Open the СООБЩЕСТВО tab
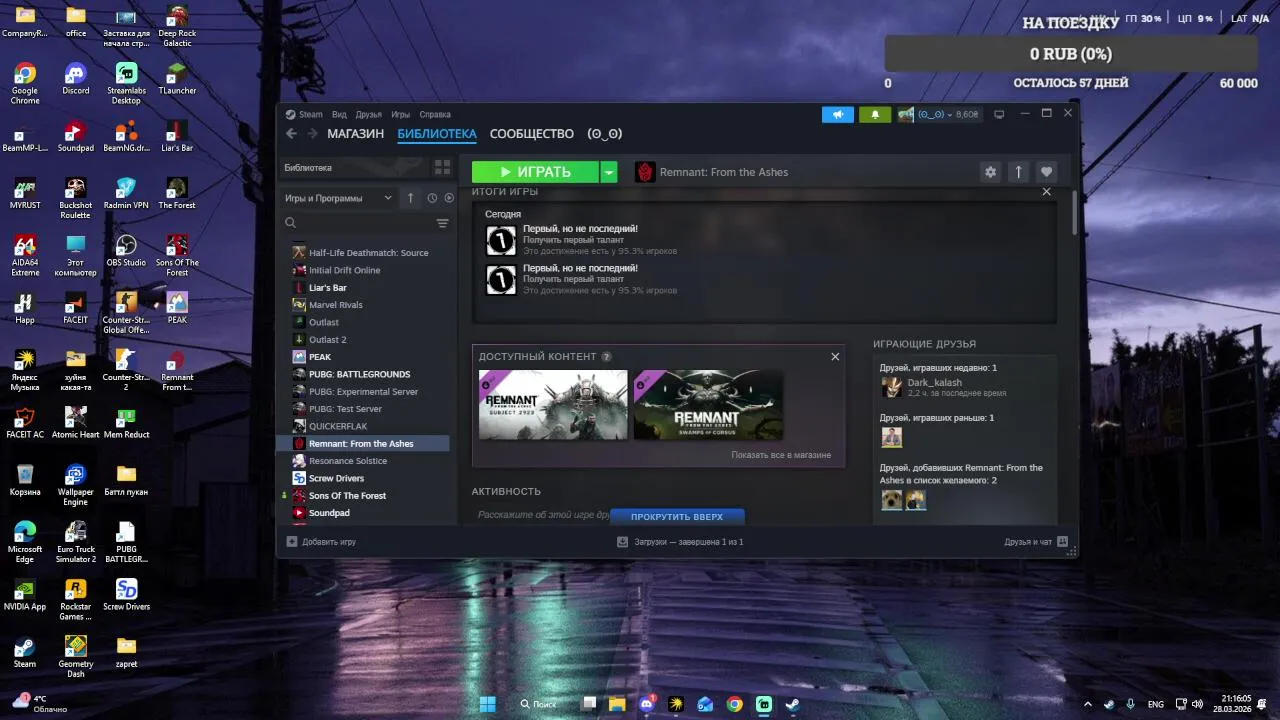The width and height of the screenshot is (1280, 720). pos(531,134)
